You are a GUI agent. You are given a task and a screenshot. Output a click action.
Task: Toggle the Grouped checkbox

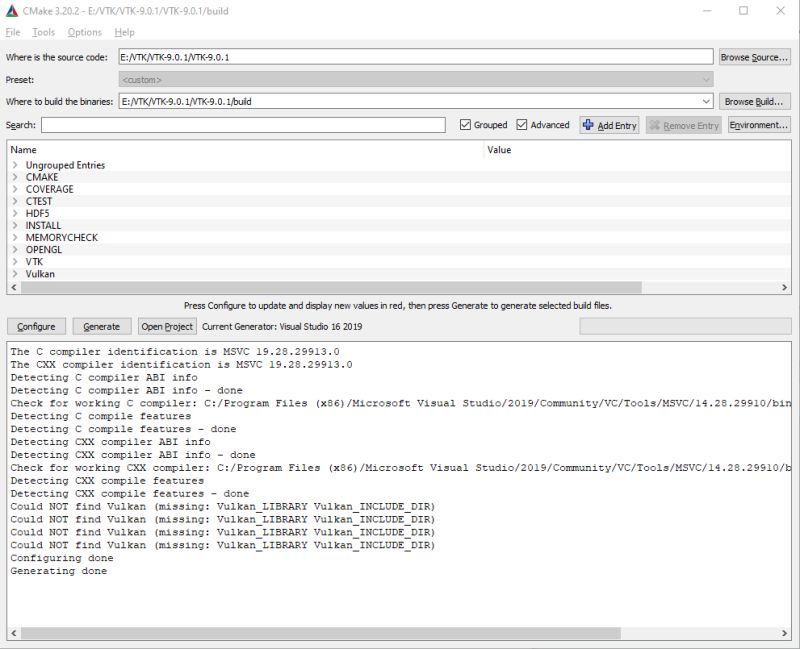[x=466, y=123]
